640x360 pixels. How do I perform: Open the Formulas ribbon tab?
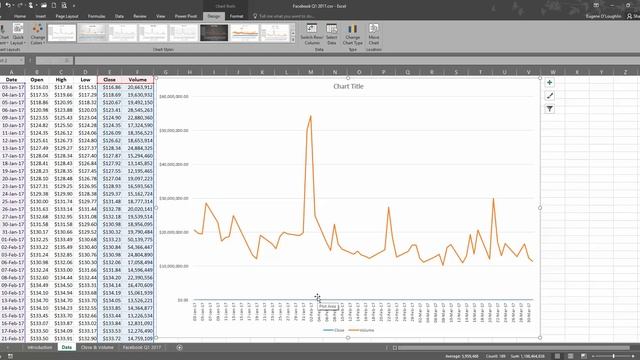pyautogui.click(x=96, y=16)
